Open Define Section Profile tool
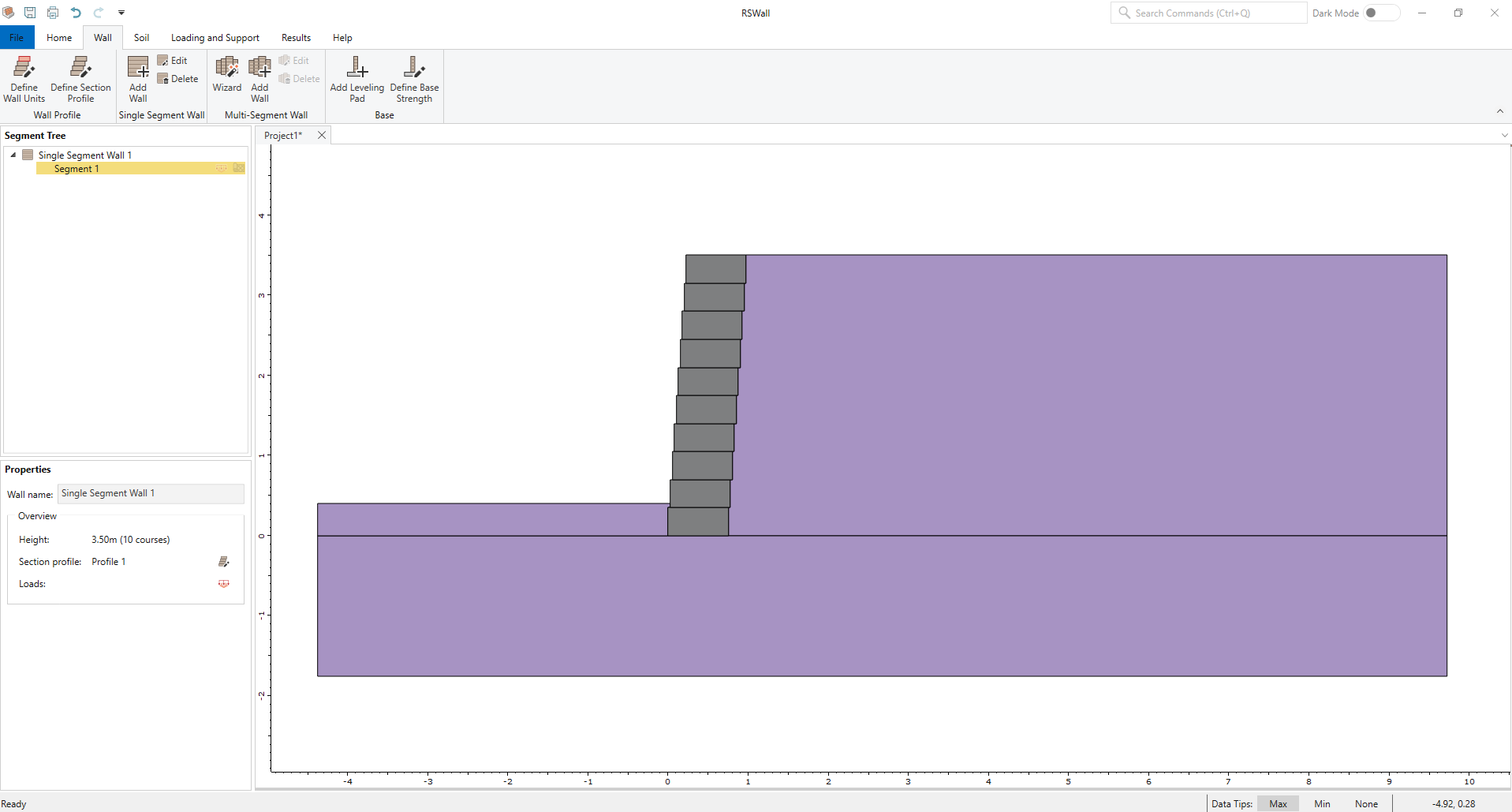The height and width of the screenshot is (812, 1512). pos(80,79)
